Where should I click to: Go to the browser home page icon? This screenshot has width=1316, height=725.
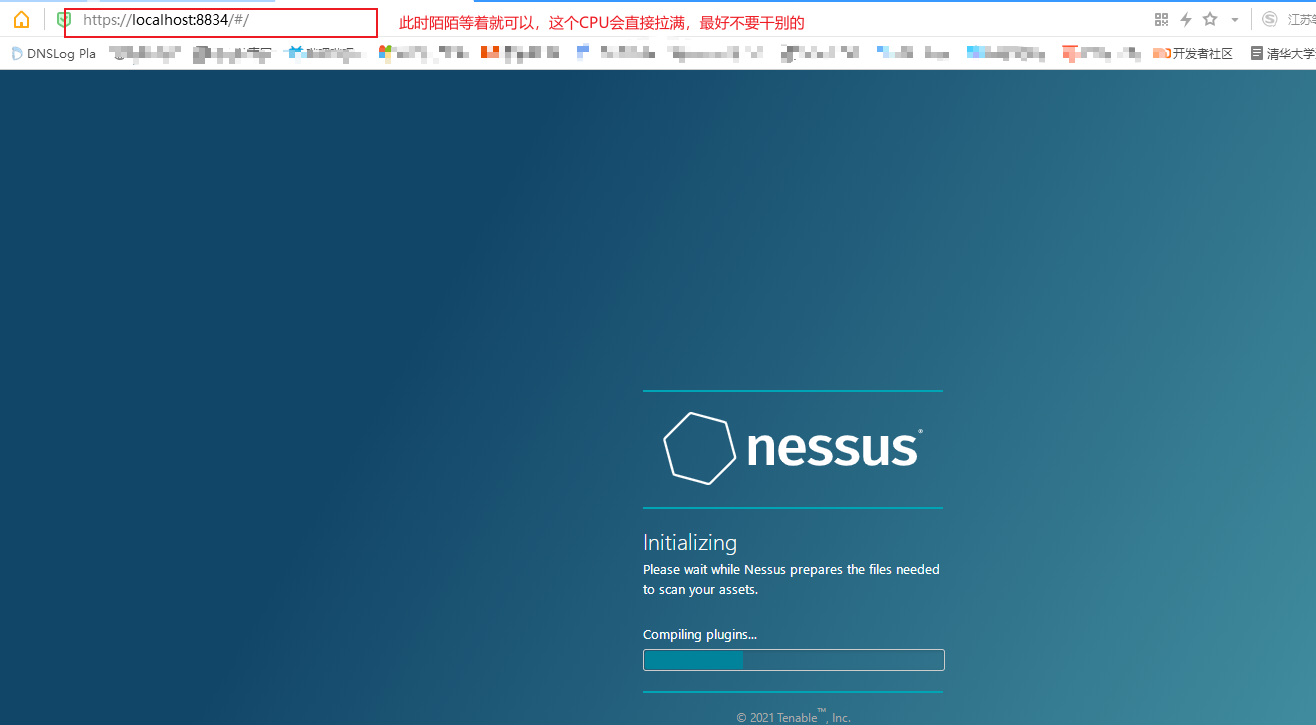pyautogui.click(x=21, y=20)
